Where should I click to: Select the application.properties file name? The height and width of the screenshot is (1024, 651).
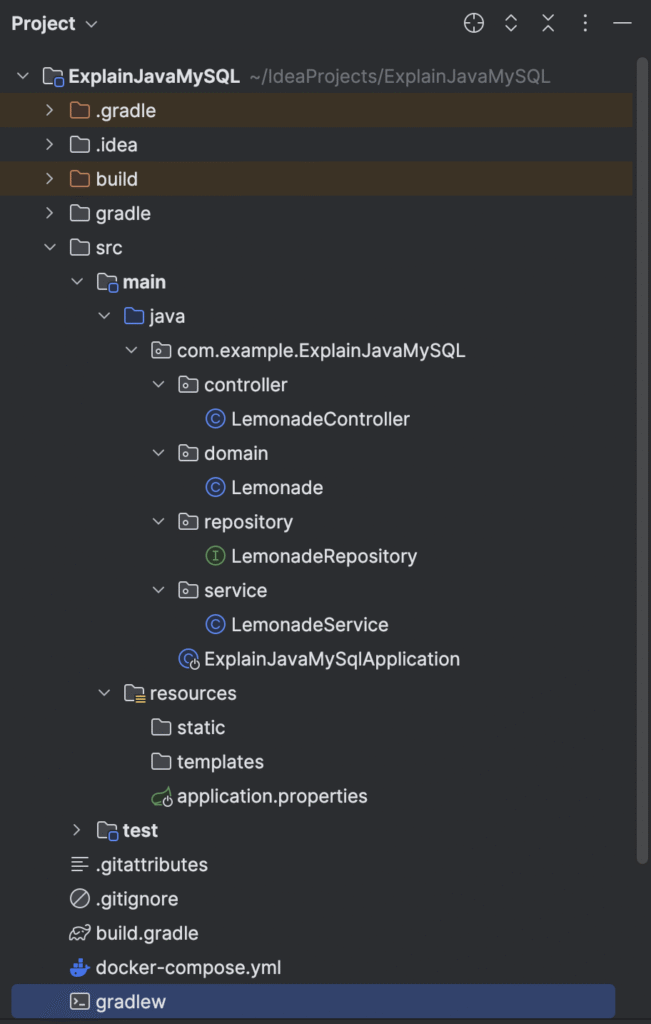(272, 796)
